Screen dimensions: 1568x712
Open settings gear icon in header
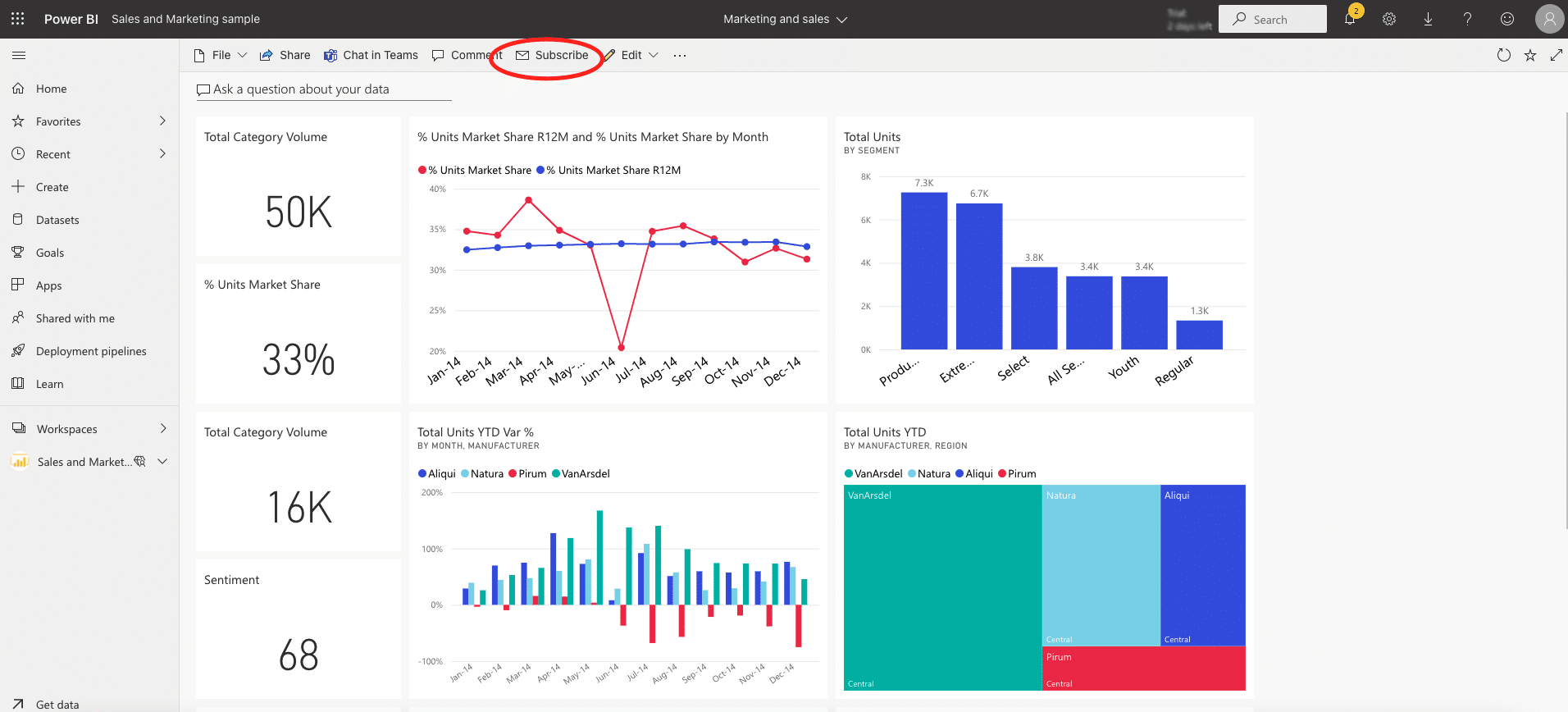[x=1389, y=19]
